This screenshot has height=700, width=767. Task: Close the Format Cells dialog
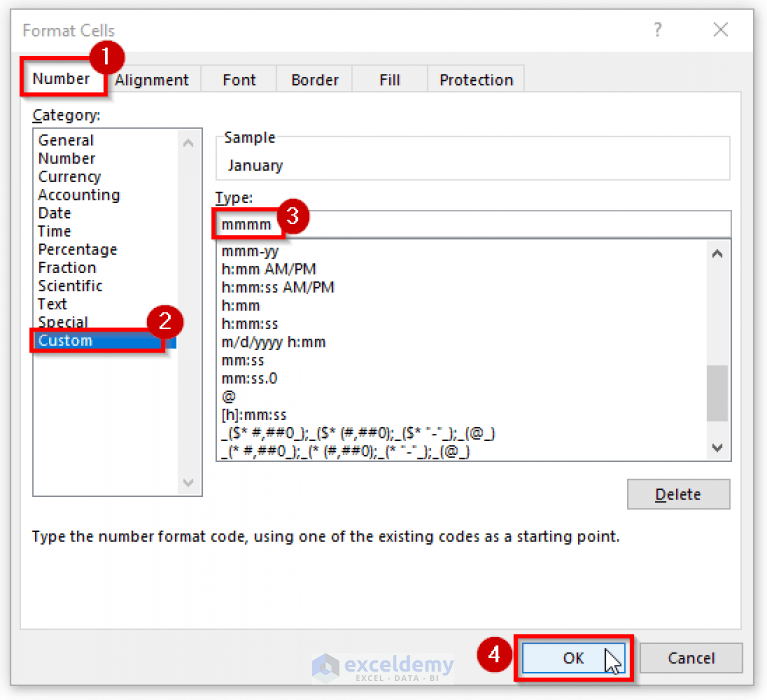coord(720,30)
